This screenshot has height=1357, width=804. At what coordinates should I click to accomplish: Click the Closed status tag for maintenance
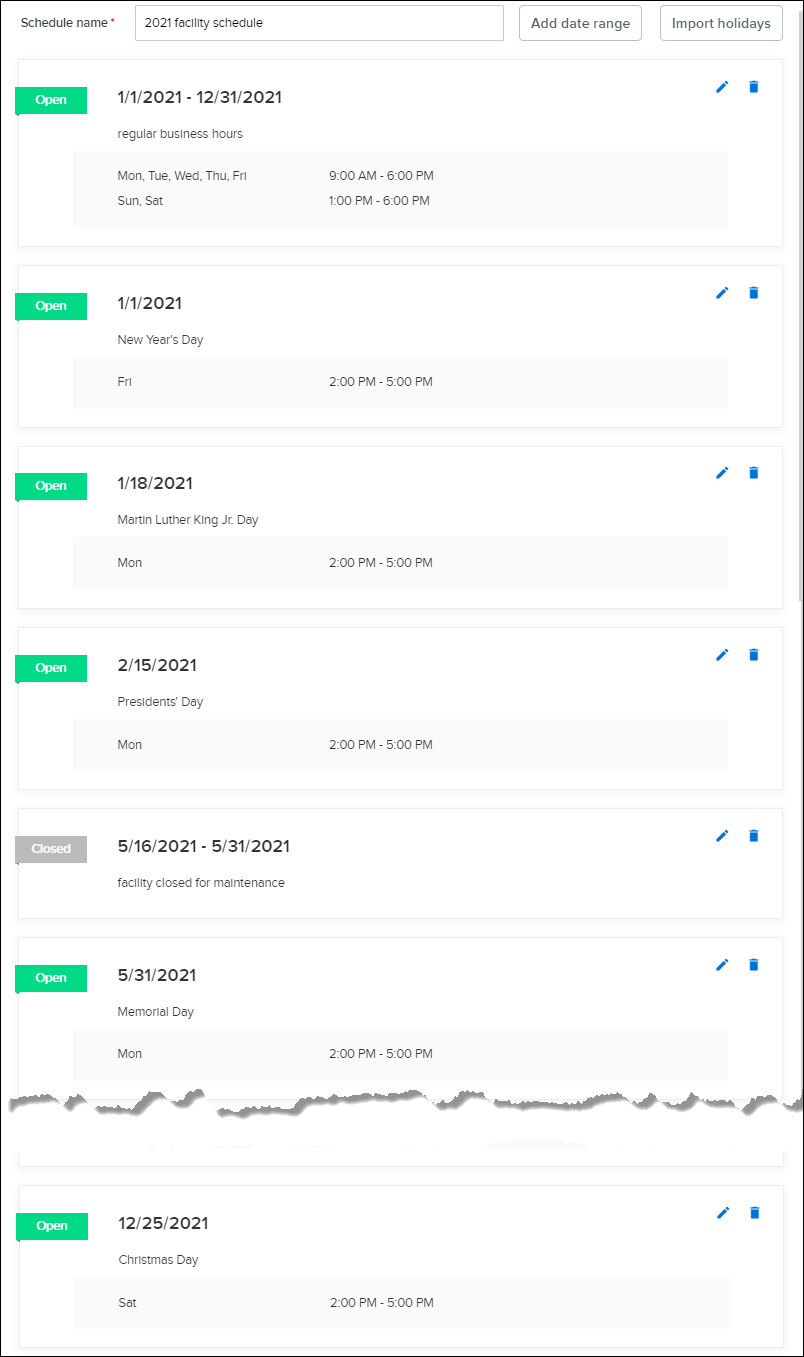click(x=51, y=849)
